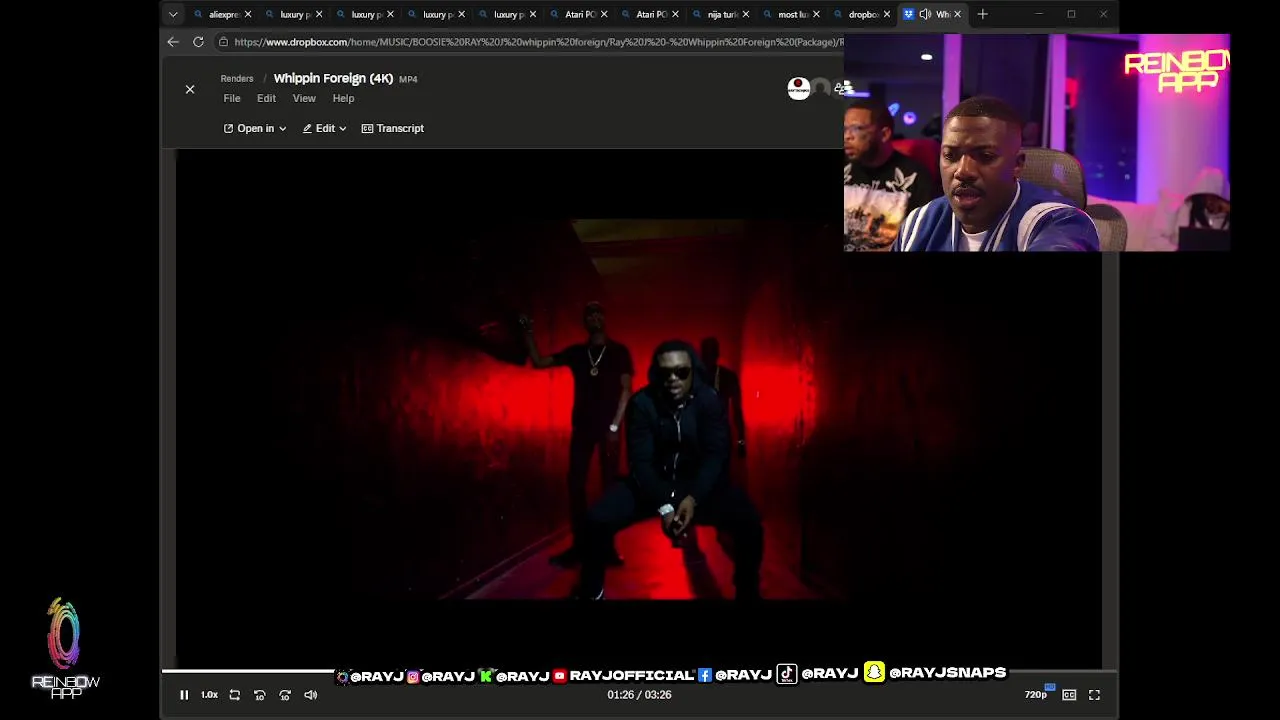Go to Renders breadcrumb folder

[237, 78]
